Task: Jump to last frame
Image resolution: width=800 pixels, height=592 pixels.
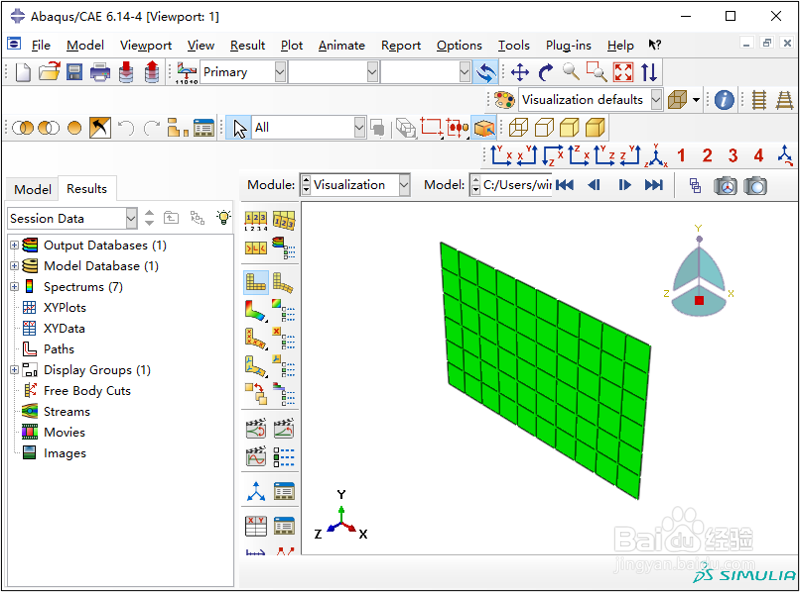Action: tap(654, 185)
